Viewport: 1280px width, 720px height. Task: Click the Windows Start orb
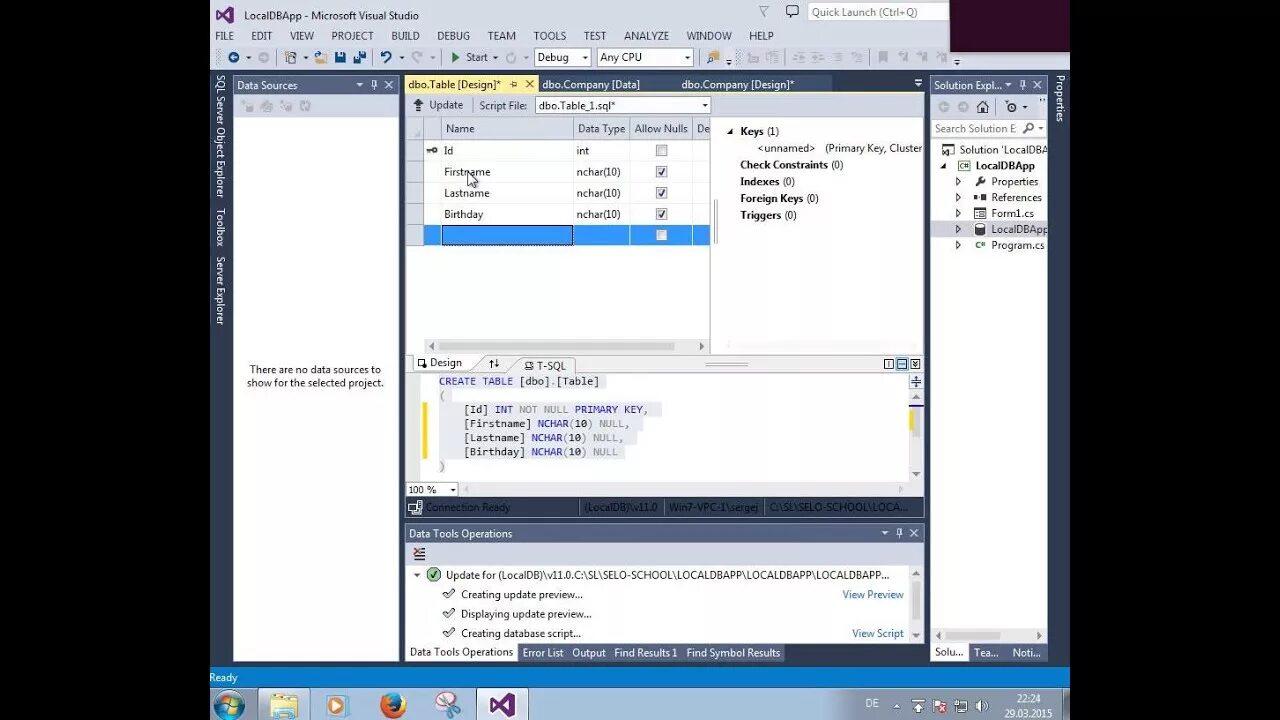pos(229,705)
